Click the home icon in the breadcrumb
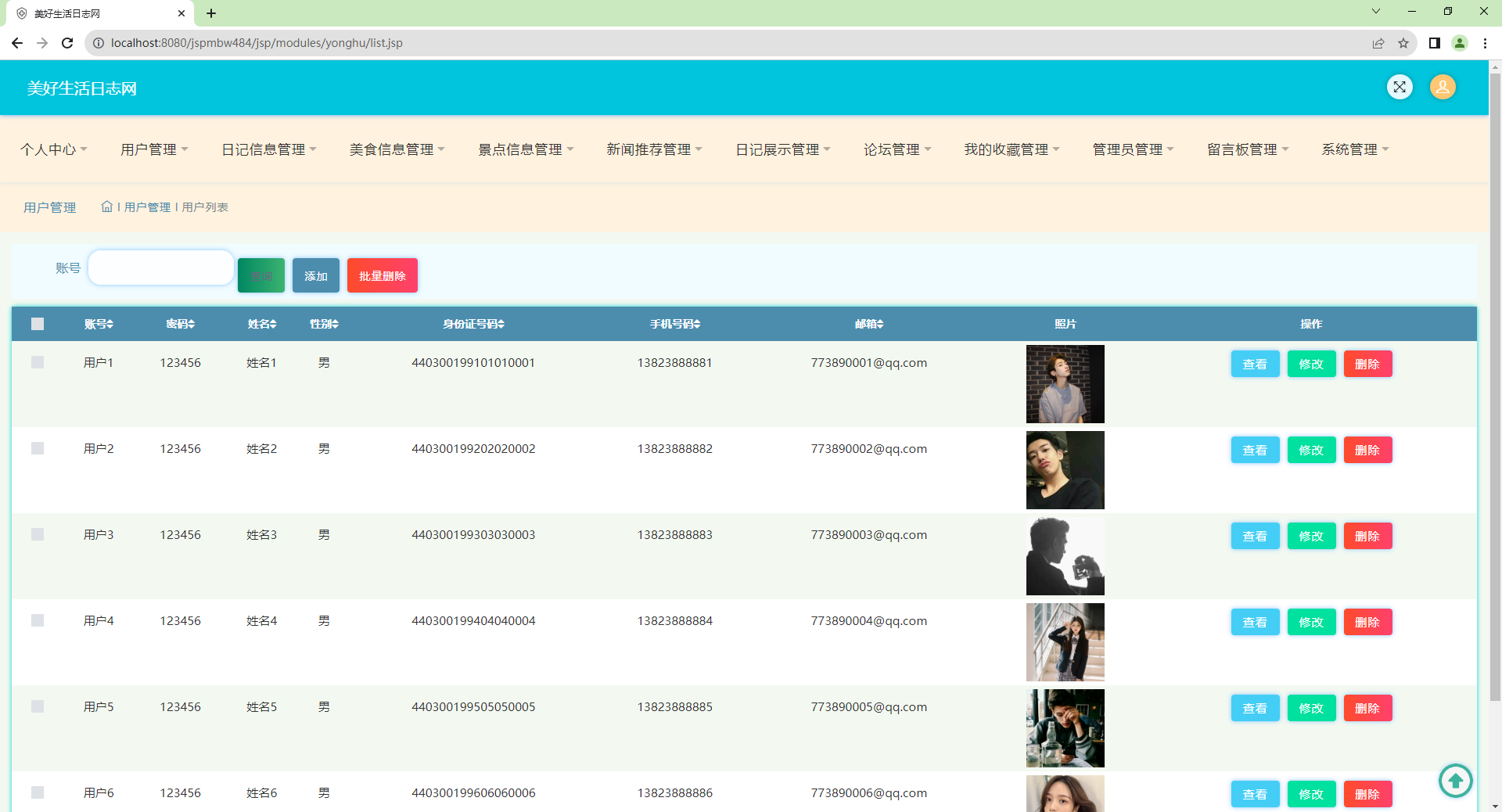Viewport: 1502px width, 812px height. coord(107,207)
